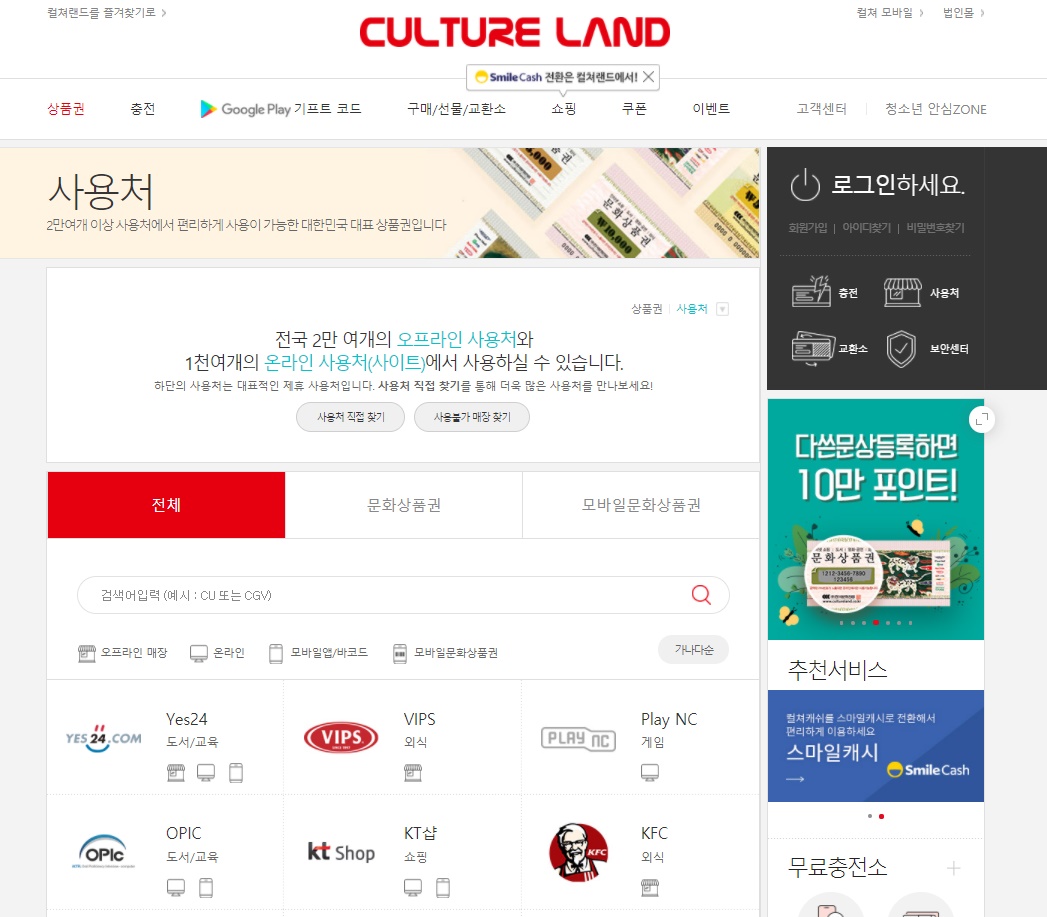
Task: Open 보안센터 shield icon
Action: tap(901, 349)
